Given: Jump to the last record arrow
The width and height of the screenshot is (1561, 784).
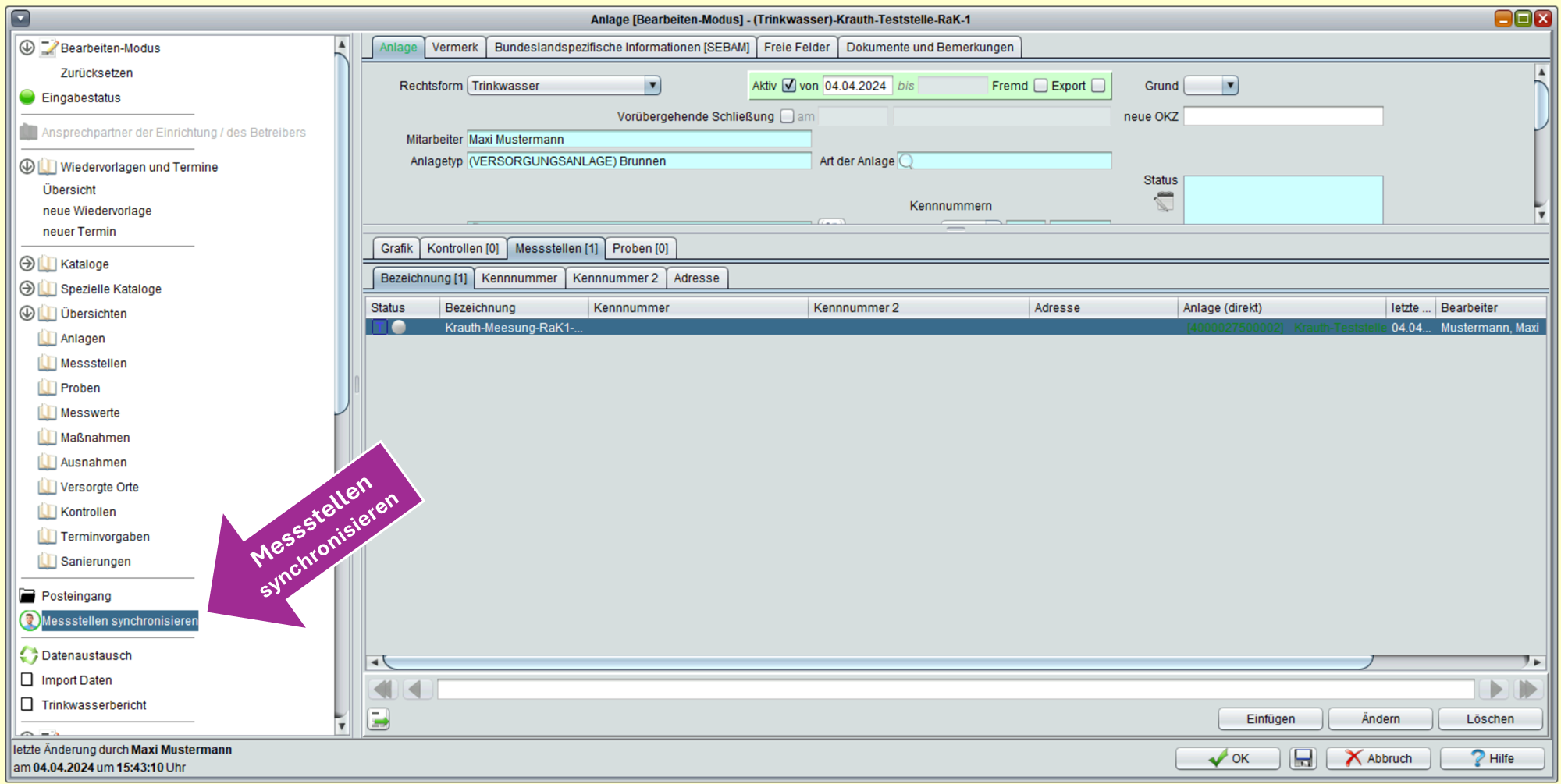Looking at the screenshot, I should (1527, 690).
